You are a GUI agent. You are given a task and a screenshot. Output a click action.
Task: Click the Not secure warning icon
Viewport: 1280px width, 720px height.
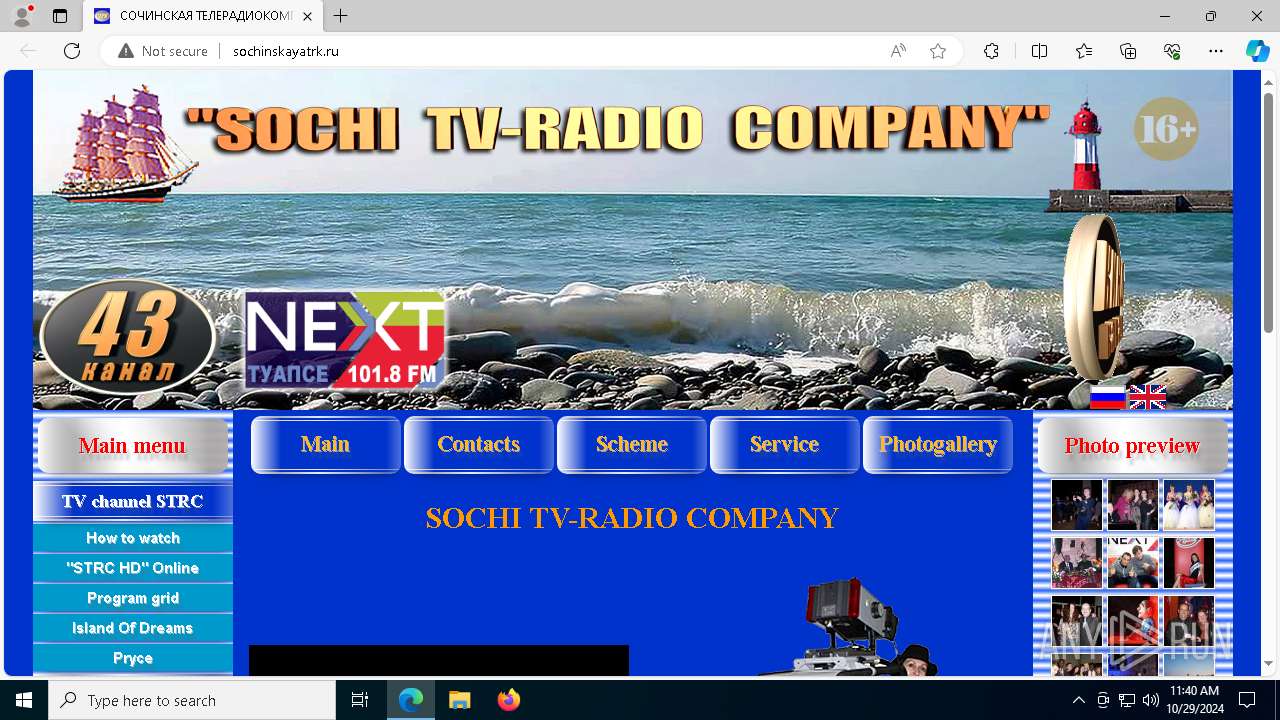[126, 51]
